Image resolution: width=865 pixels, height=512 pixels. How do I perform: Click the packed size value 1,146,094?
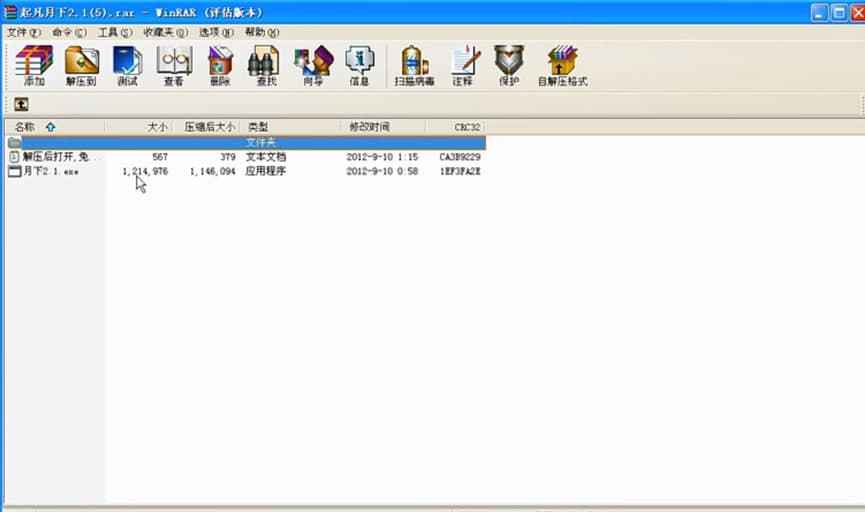point(212,171)
